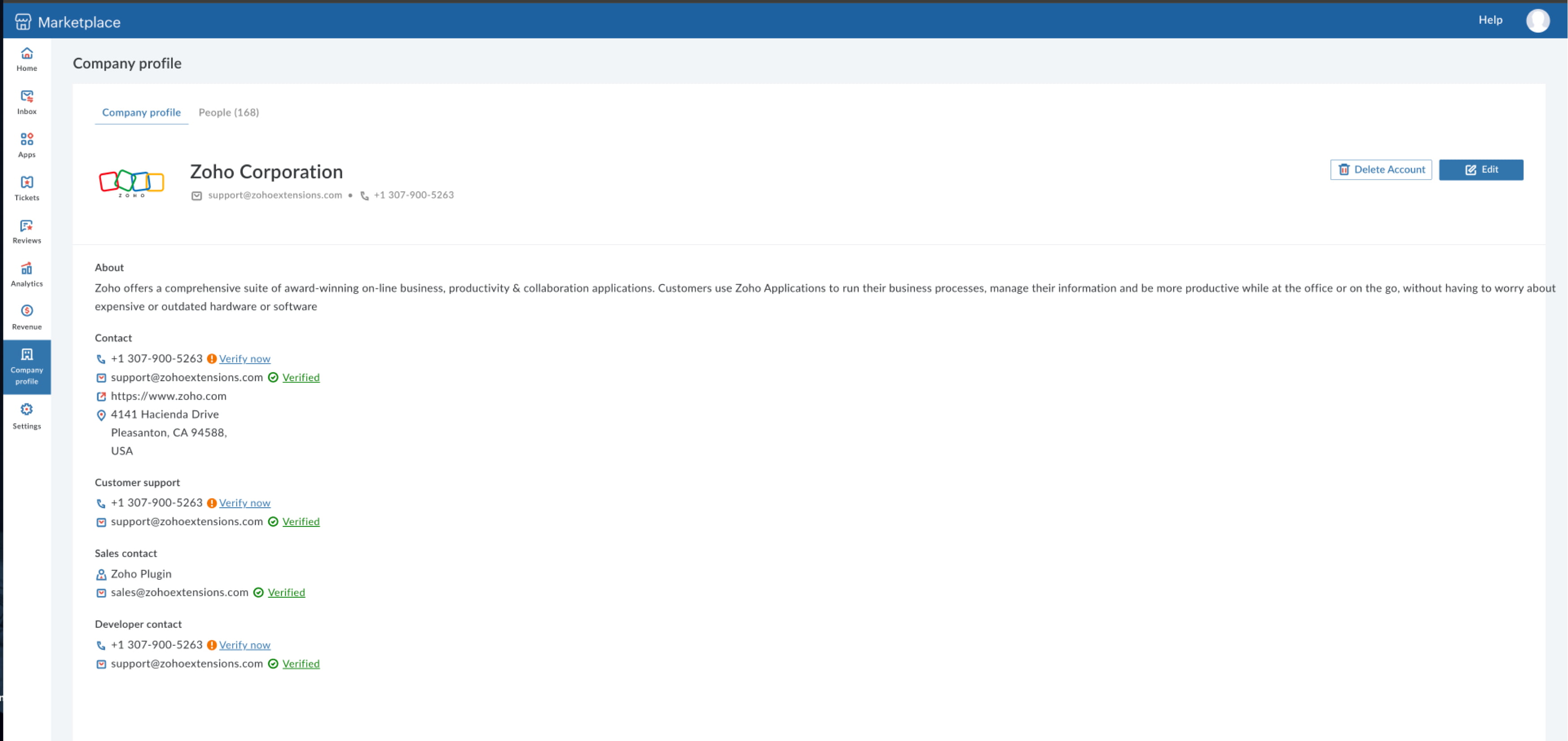The image size is (1568, 741).
Task: Click the Marketplace store logo icon
Action: coord(22,22)
